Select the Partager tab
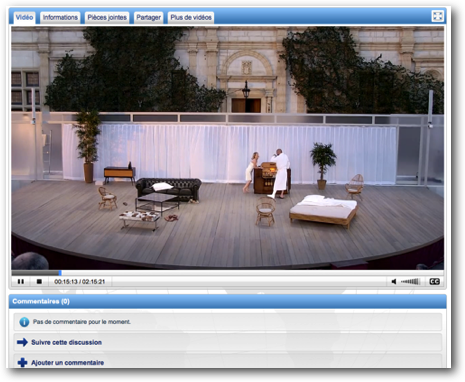The height and width of the screenshot is (382, 465). pos(148,17)
